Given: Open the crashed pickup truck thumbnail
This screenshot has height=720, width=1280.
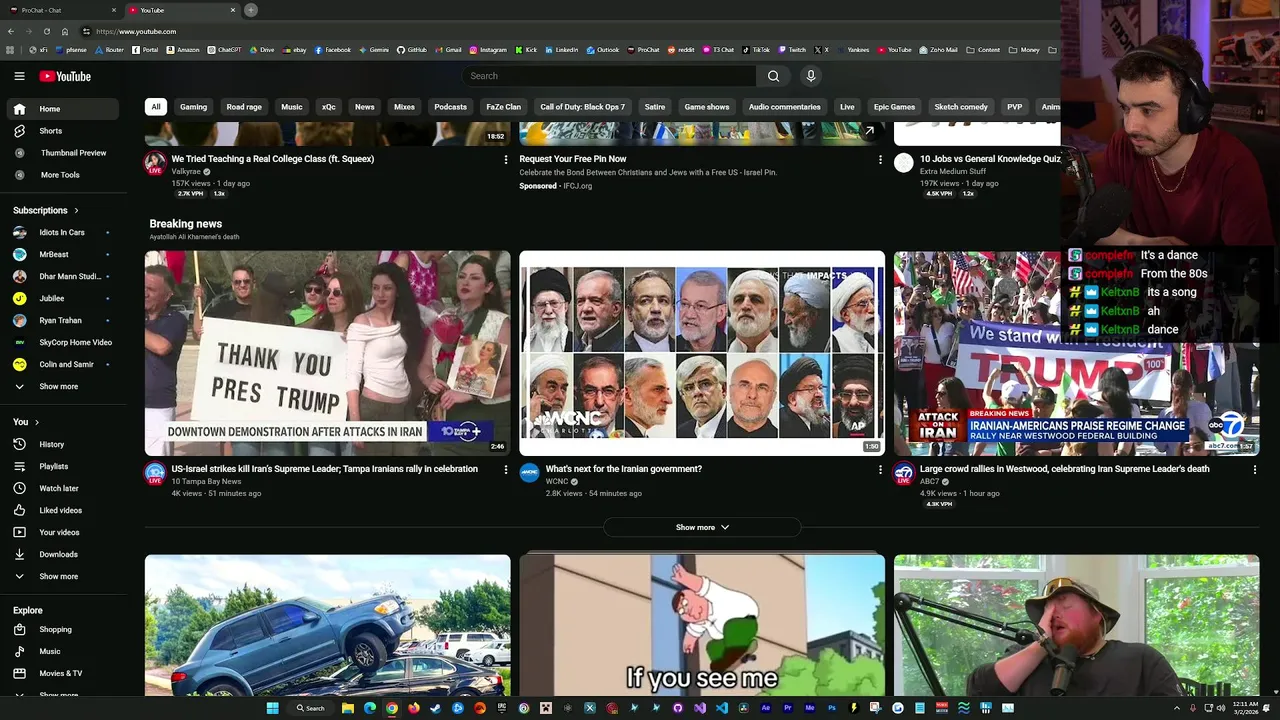Looking at the screenshot, I should (x=327, y=625).
